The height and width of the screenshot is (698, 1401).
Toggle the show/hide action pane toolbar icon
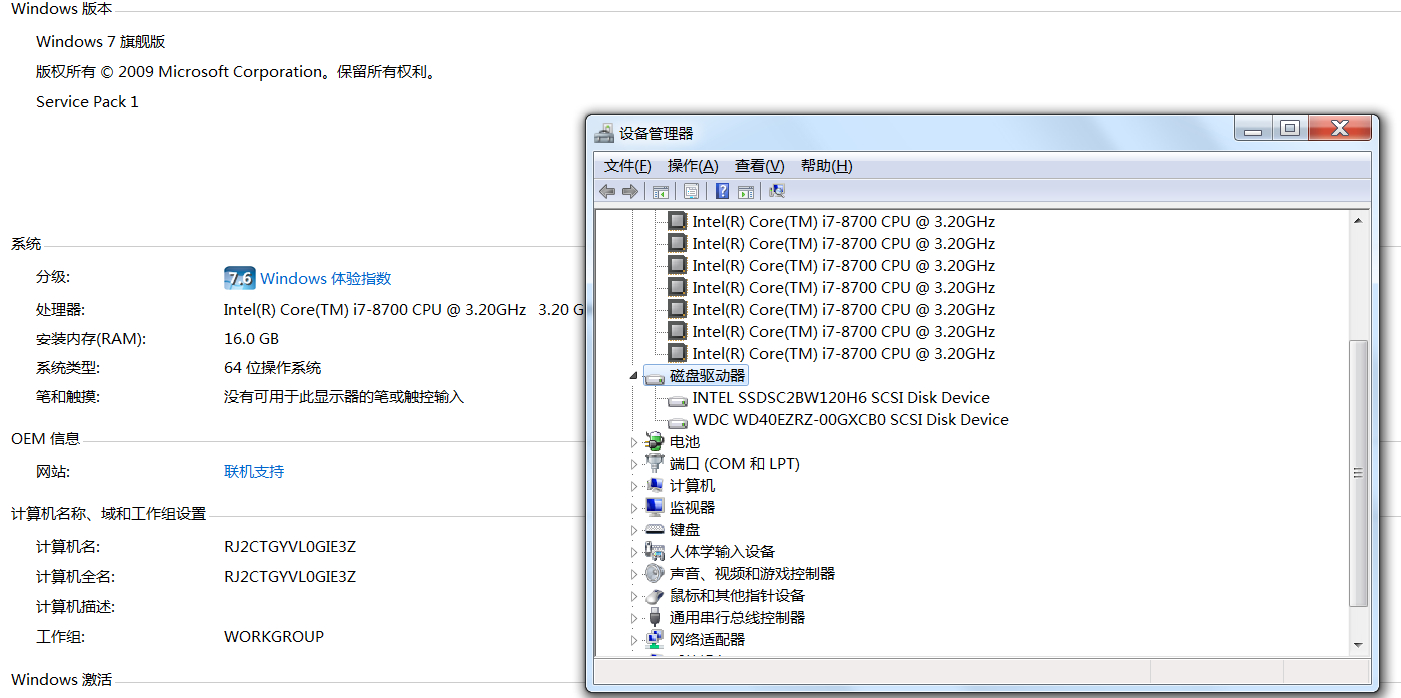point(745,191)
